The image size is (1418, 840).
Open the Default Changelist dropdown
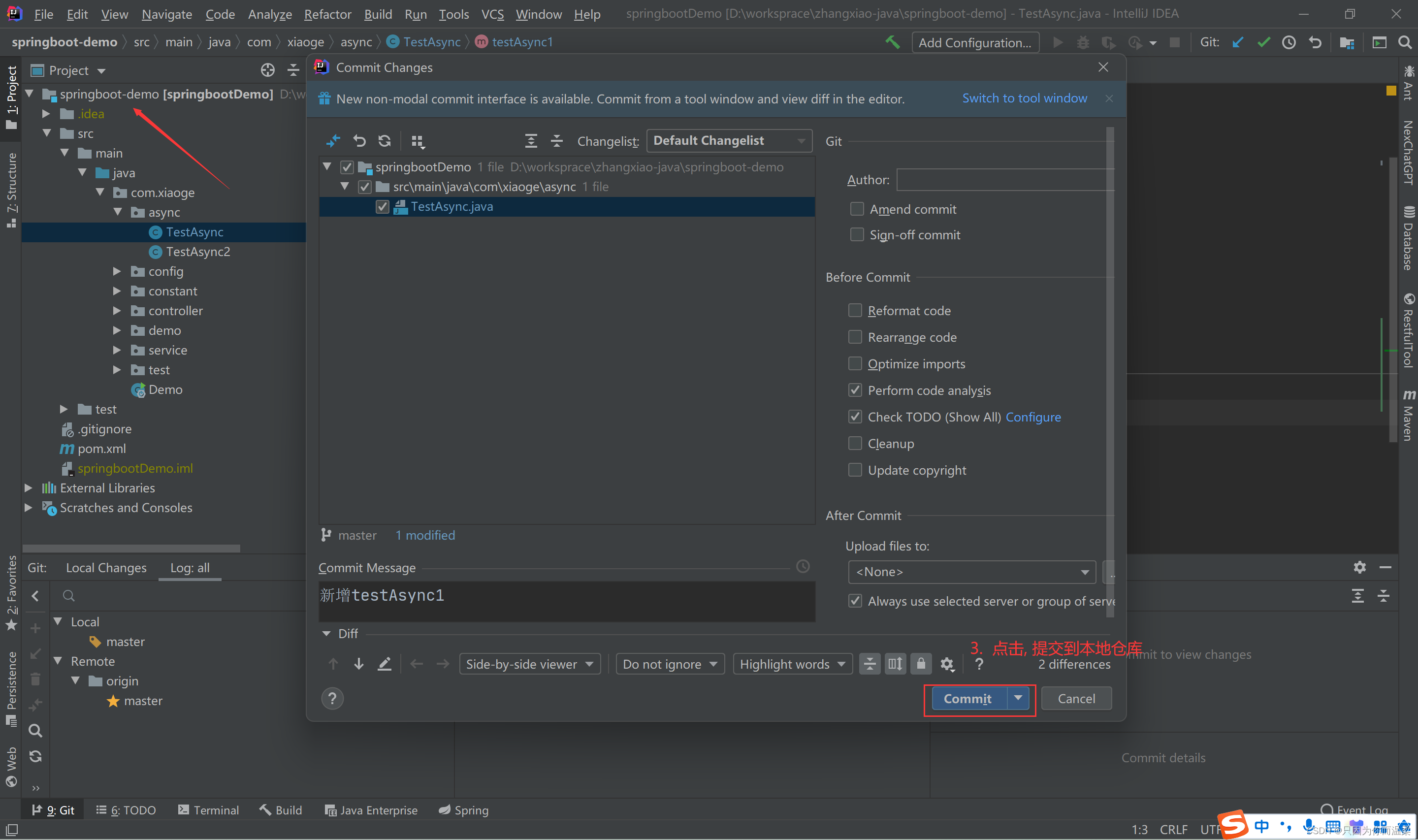[729, 141]
